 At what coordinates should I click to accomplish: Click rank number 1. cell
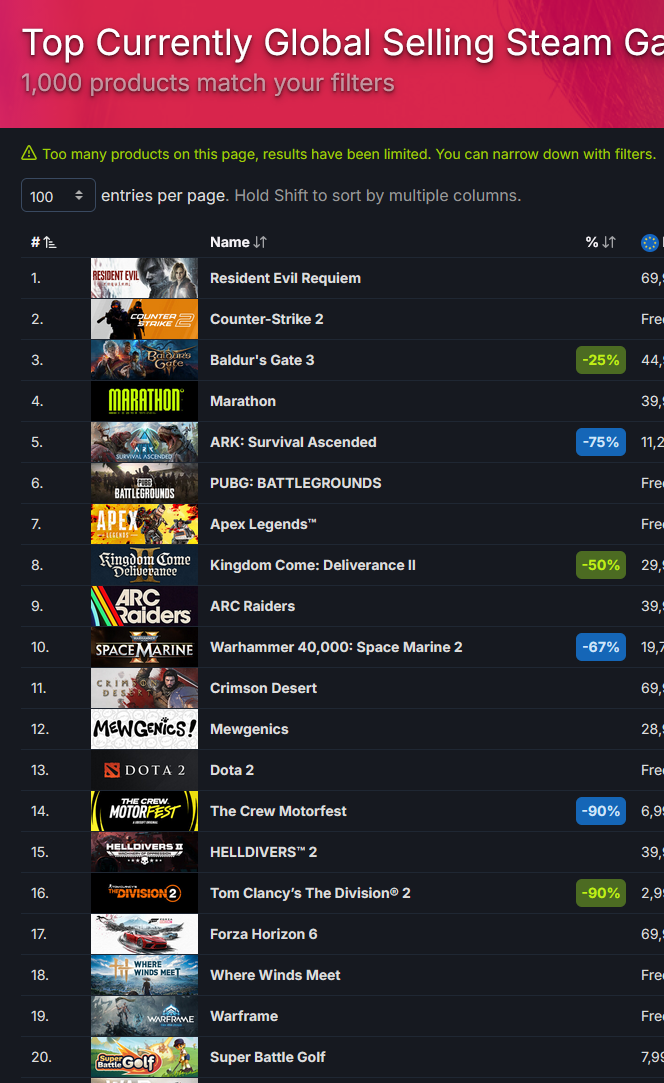coord(36,278)
